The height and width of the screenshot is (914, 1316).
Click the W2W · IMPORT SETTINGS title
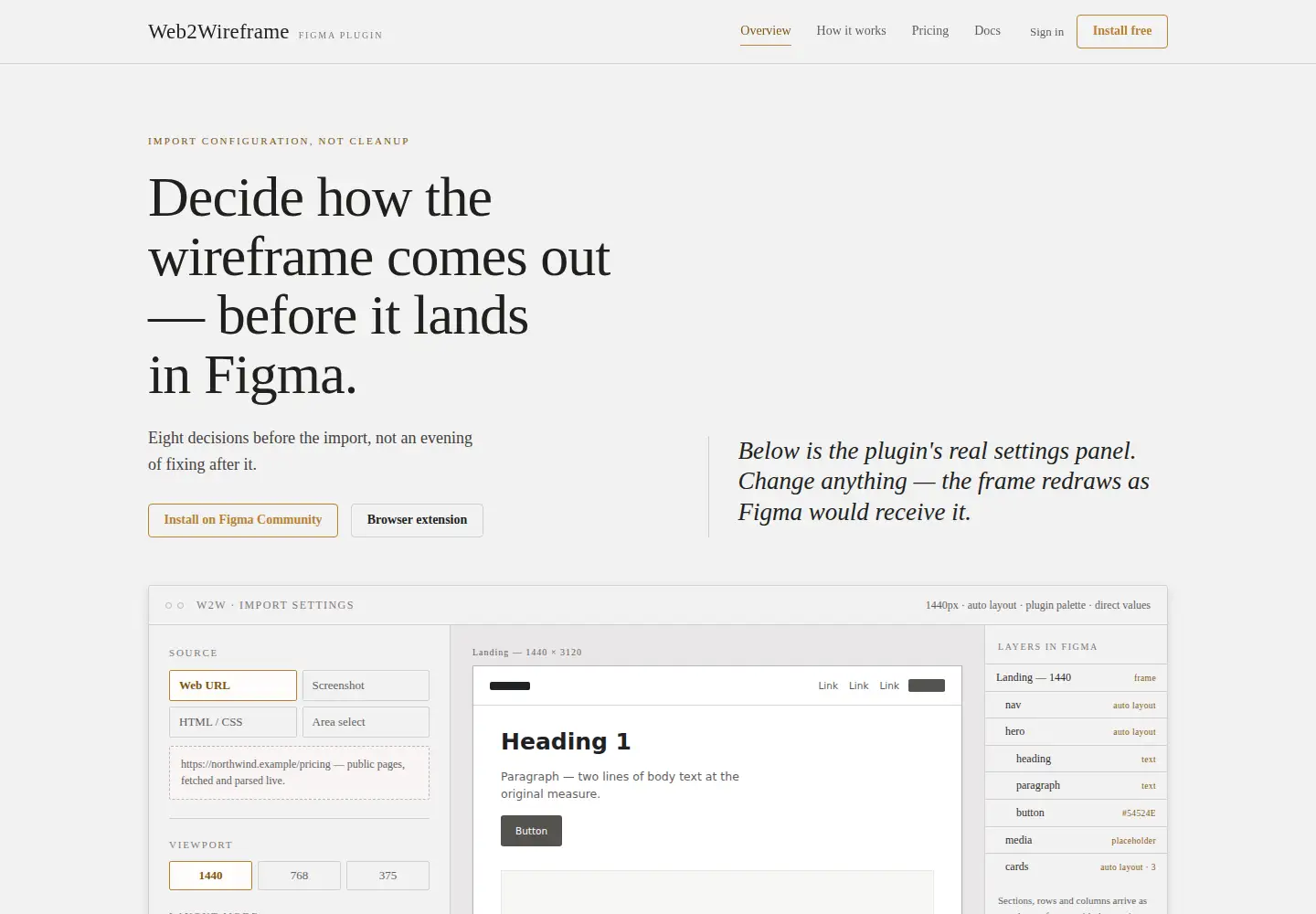click(275, 605)
